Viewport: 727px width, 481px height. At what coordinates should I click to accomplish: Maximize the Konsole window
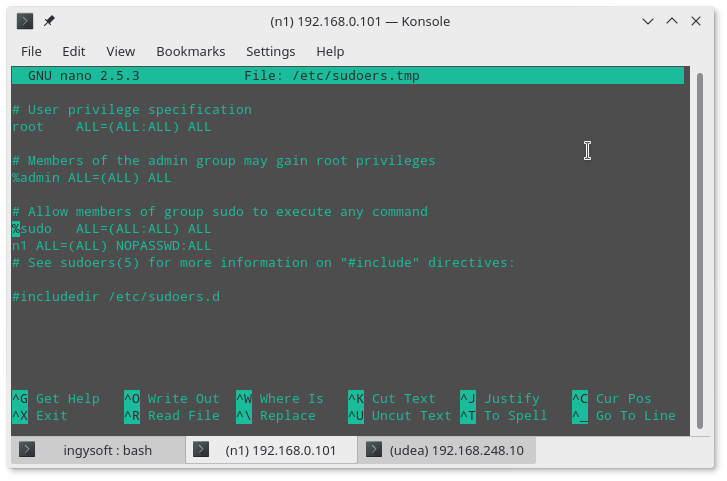click(672, 21)
